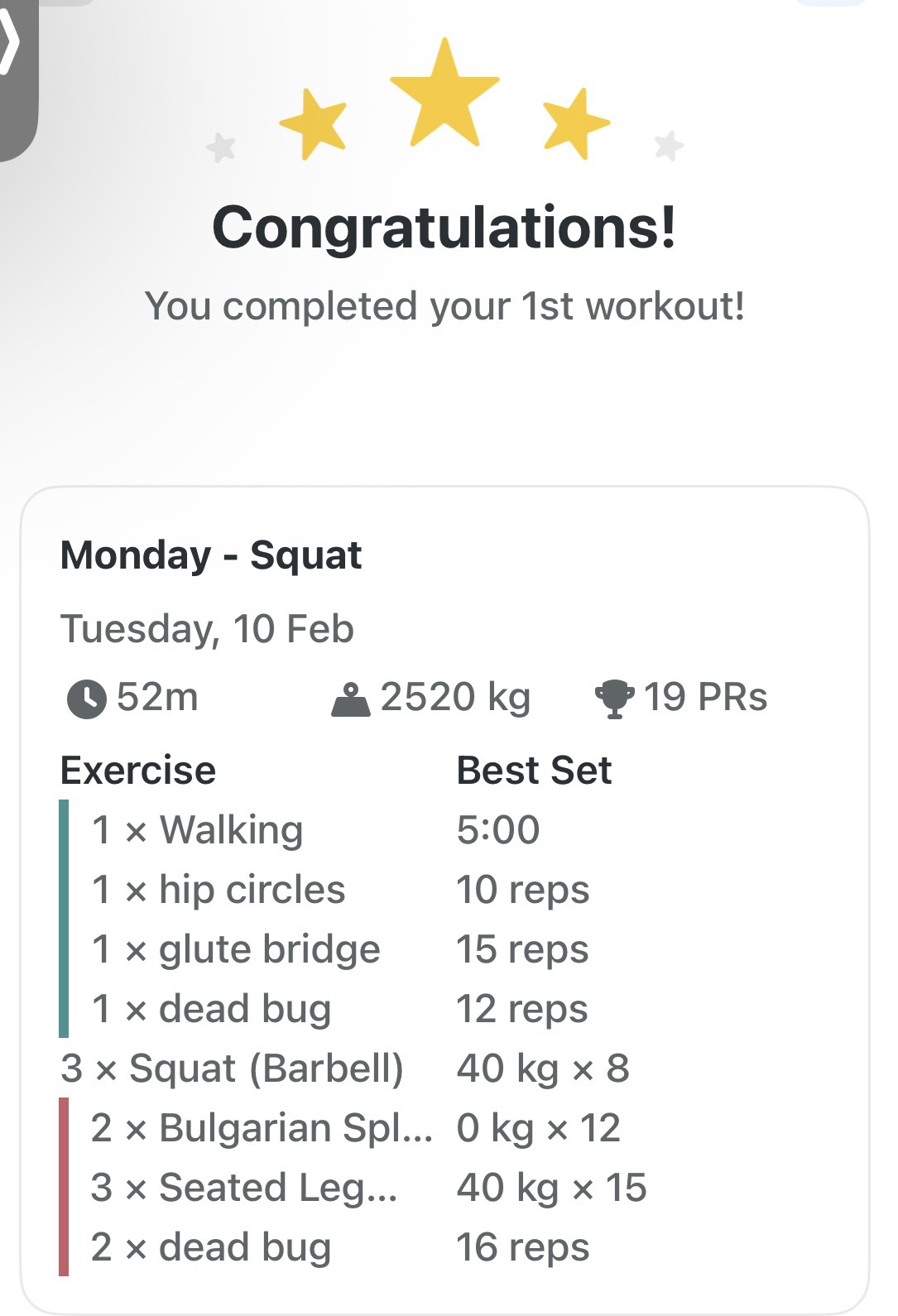Select the glute bridge exercise row
The height and width of the screenshot is (1316, 898).
click(x=236, y=949)
